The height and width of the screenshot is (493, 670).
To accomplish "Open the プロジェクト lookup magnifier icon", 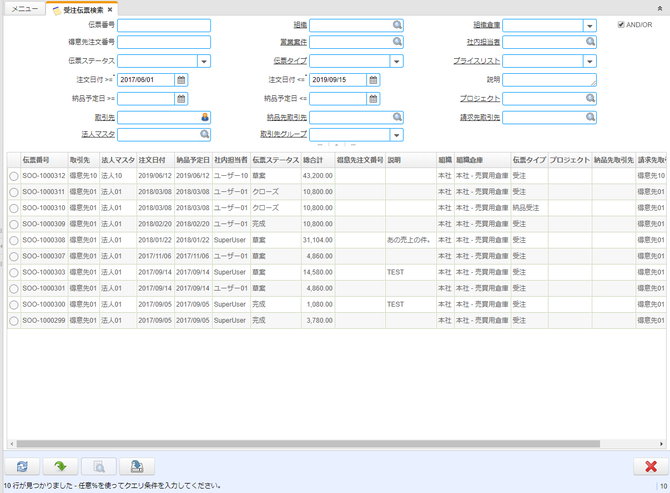I will coord(590,98).
